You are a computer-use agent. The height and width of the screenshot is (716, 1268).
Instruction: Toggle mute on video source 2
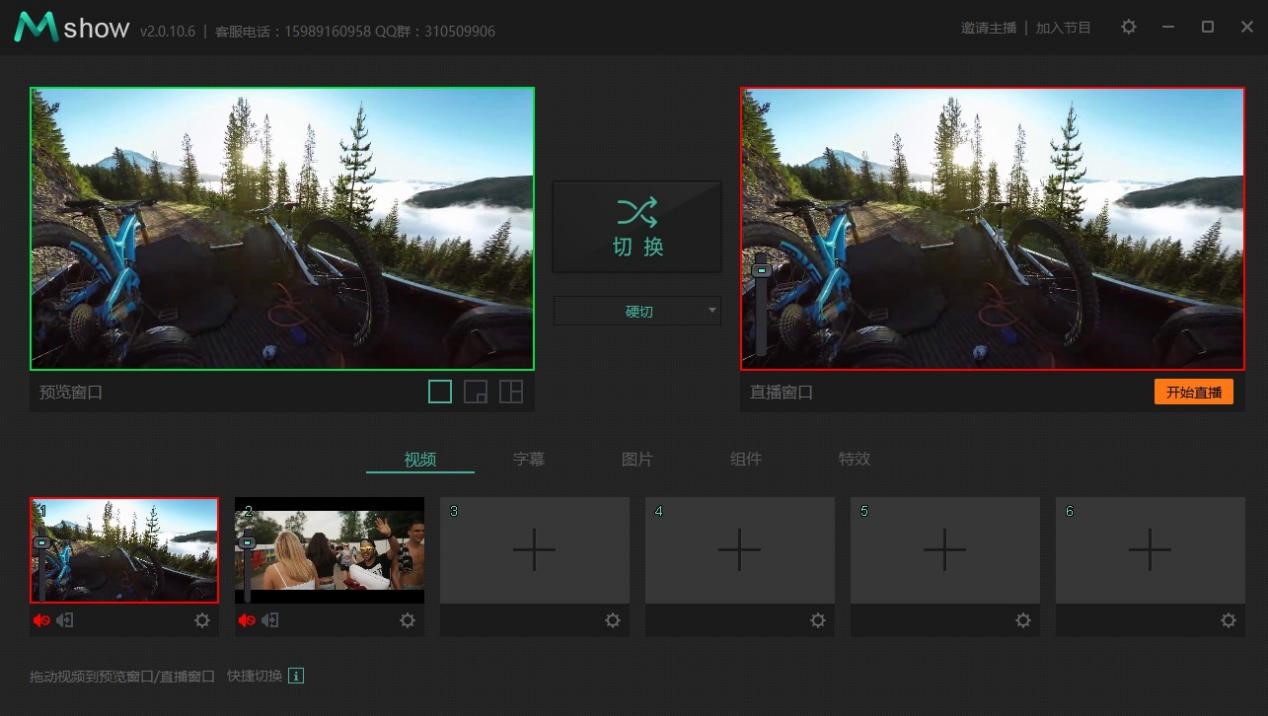tap(246, 620)
